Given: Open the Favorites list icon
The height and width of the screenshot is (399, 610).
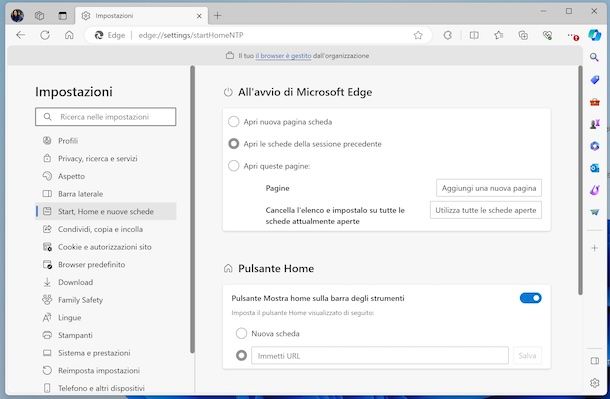Looking at the screenshot, I should (499, 35).
